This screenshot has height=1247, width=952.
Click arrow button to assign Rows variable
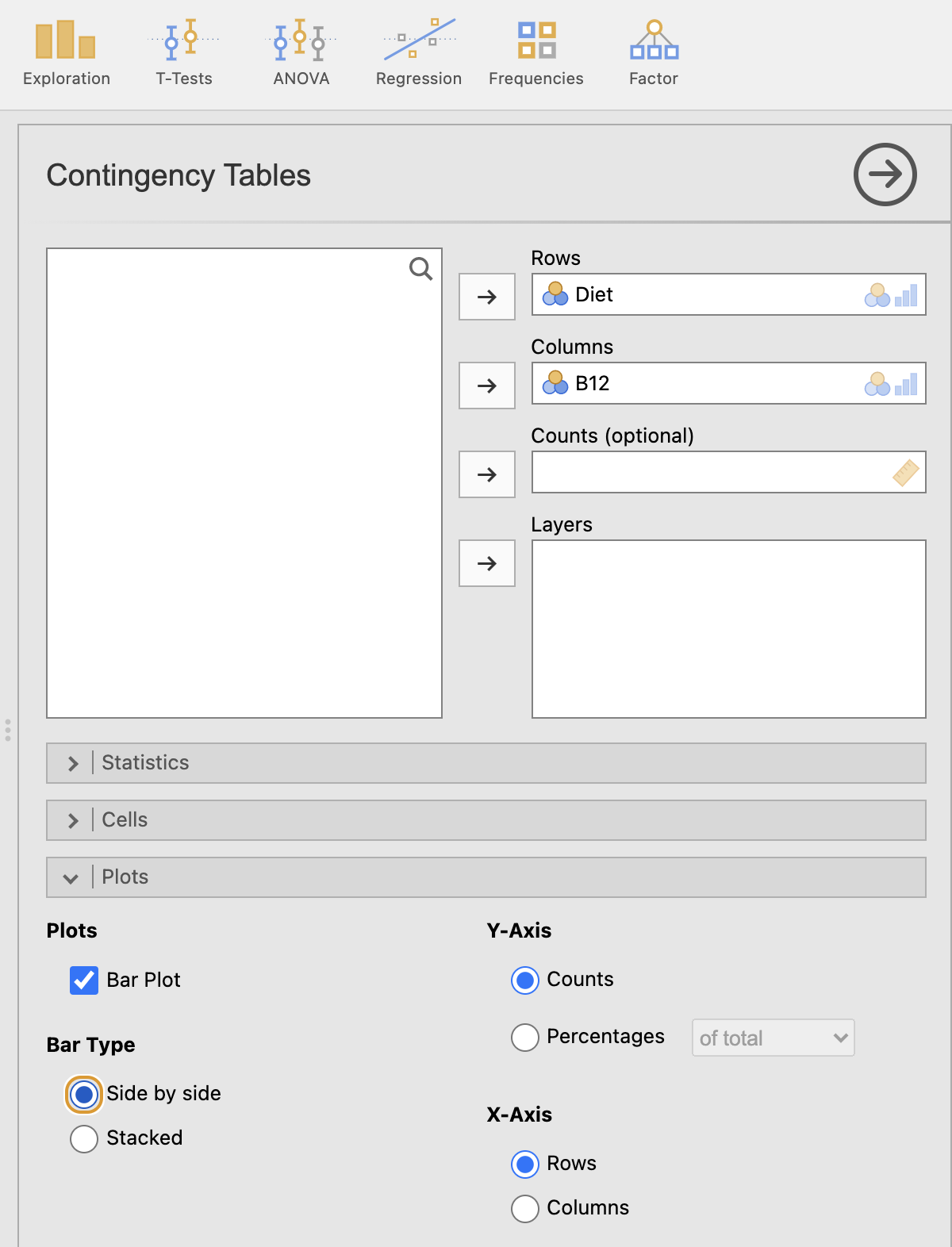(x=487, y=297)
